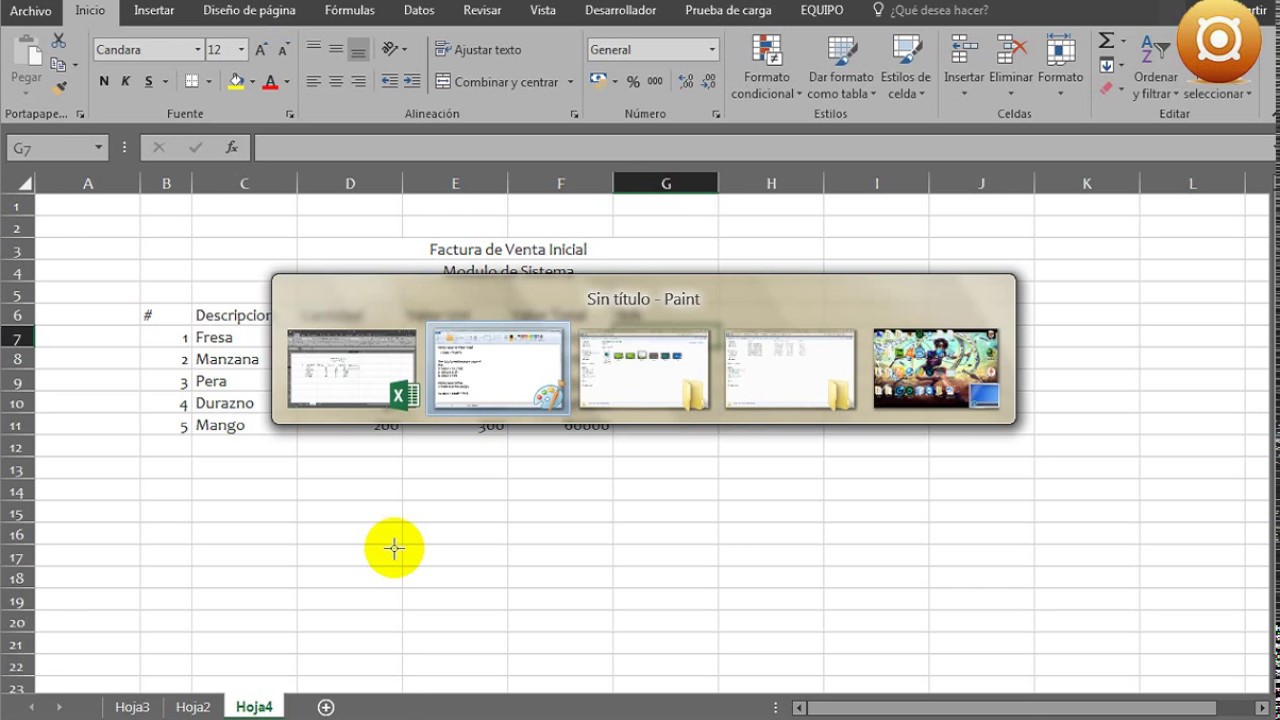This screenshot has width=1280, height=720.
Task: Click the Formato cells icon
Action: (x=1060, y=50)
